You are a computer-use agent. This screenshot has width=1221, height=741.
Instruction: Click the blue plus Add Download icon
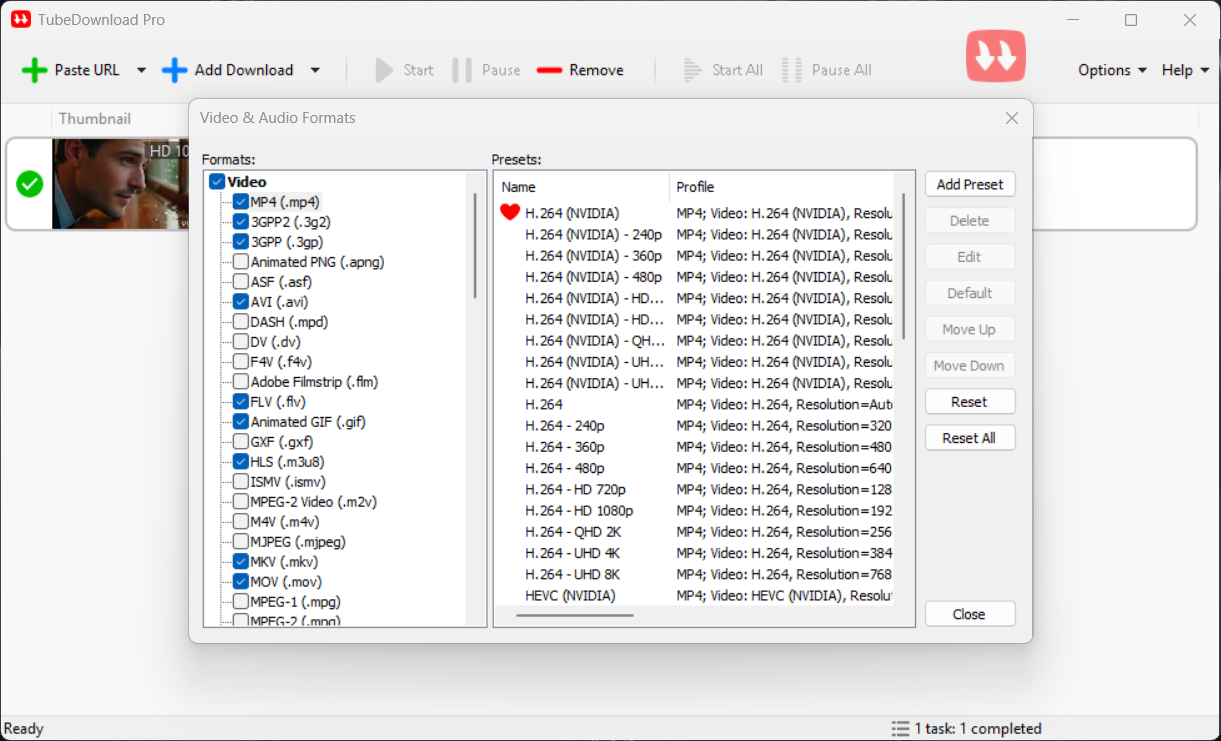pyautogui.click(x=174, y=70)
